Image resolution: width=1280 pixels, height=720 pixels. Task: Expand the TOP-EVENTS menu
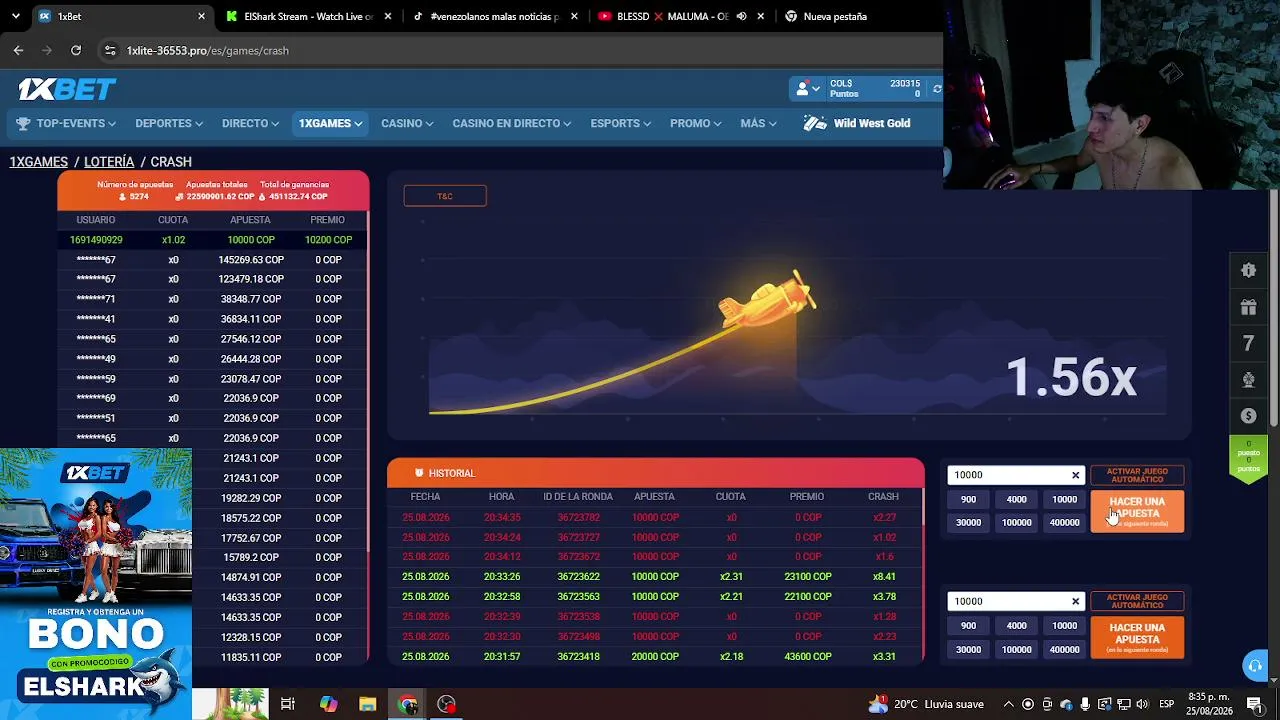66,123
